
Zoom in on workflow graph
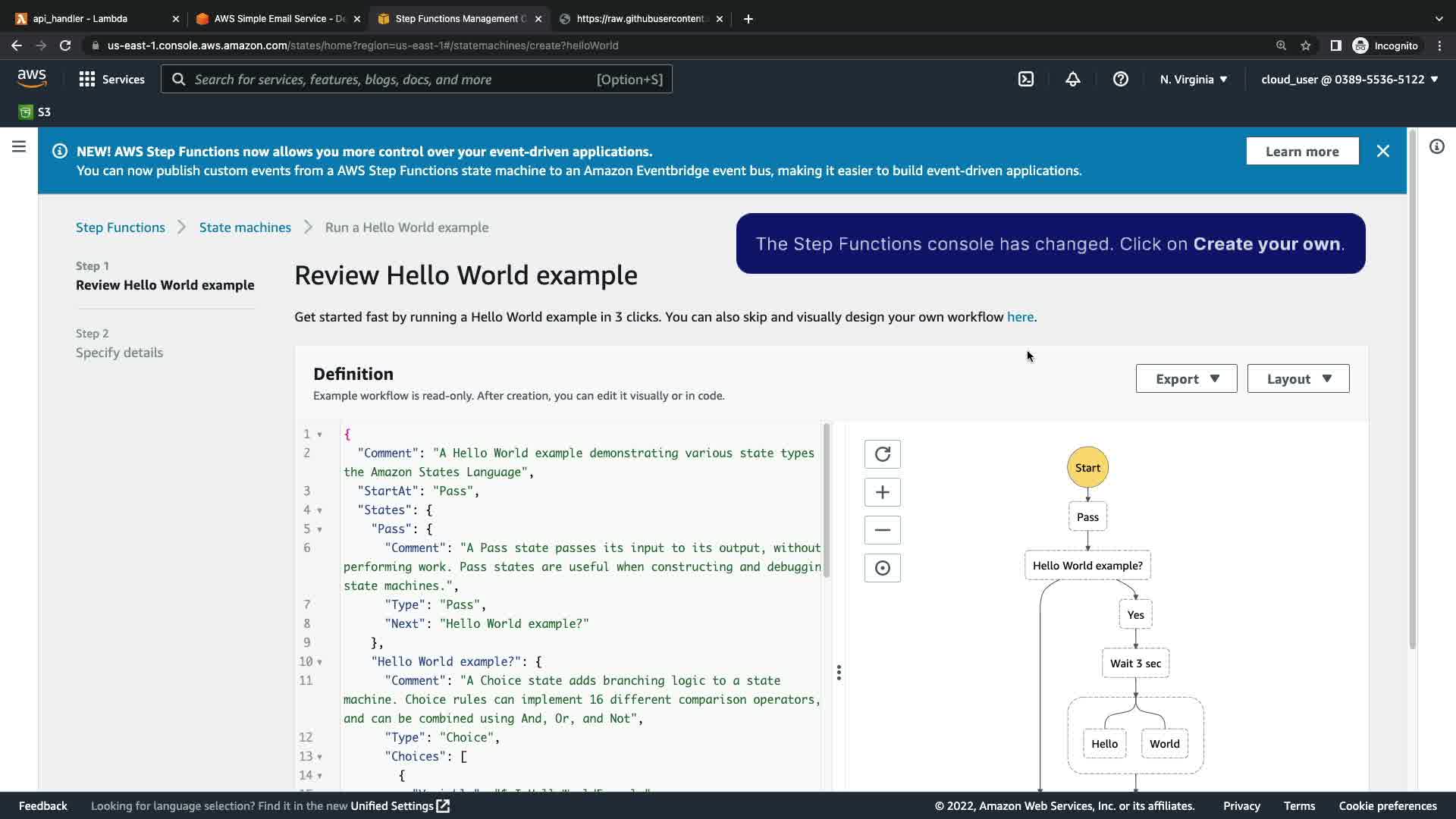(x=882, y=492)
